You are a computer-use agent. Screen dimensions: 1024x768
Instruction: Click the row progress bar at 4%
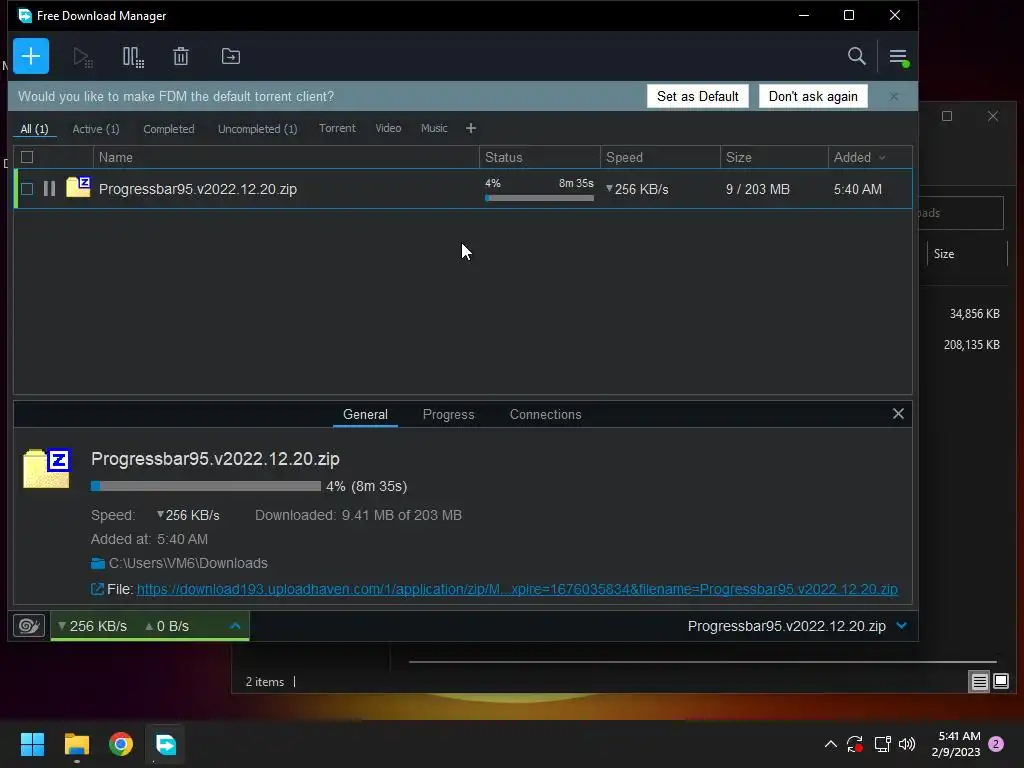[x=539, y=197]
